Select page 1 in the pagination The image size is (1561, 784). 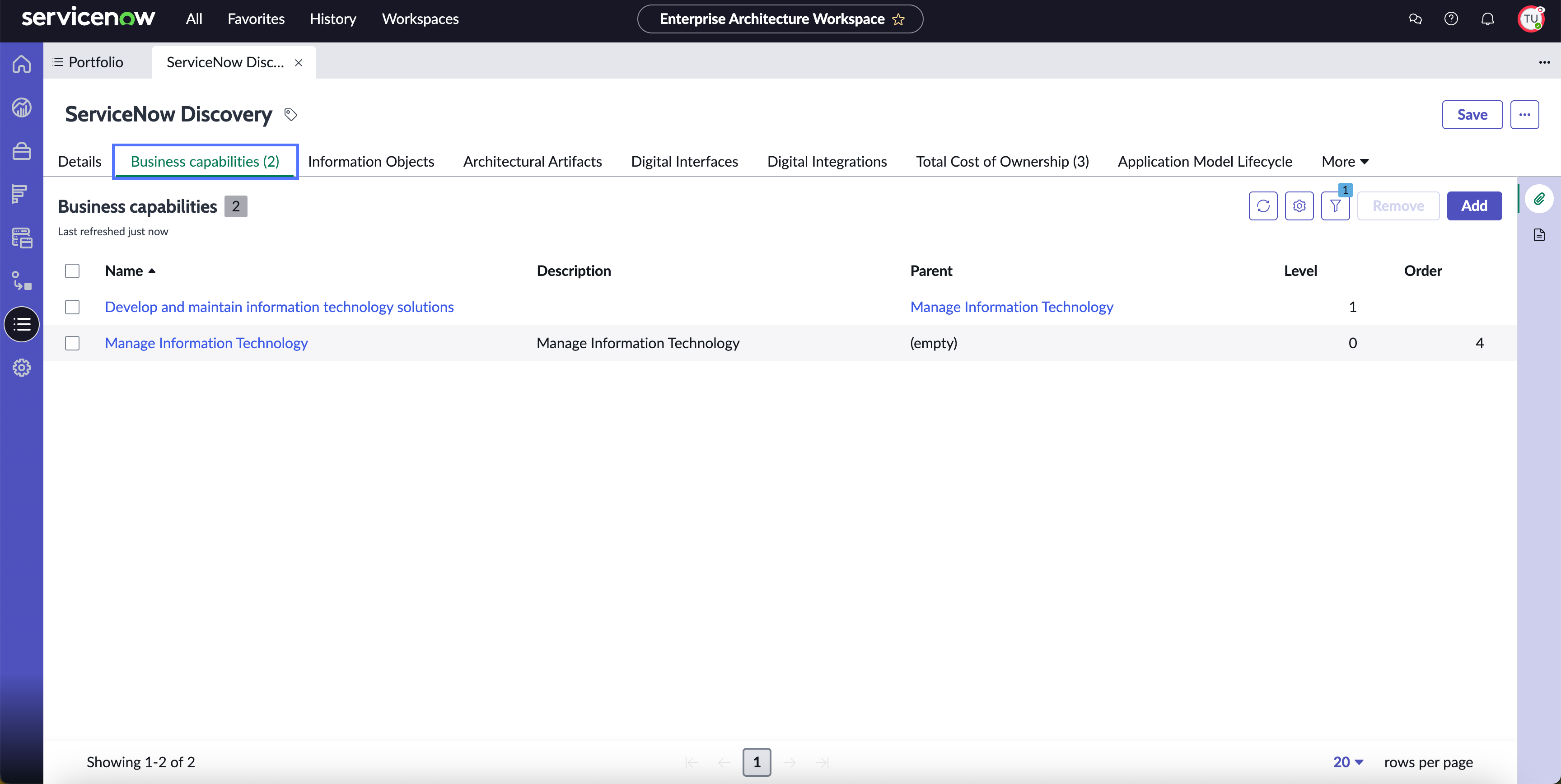(757, 762)
